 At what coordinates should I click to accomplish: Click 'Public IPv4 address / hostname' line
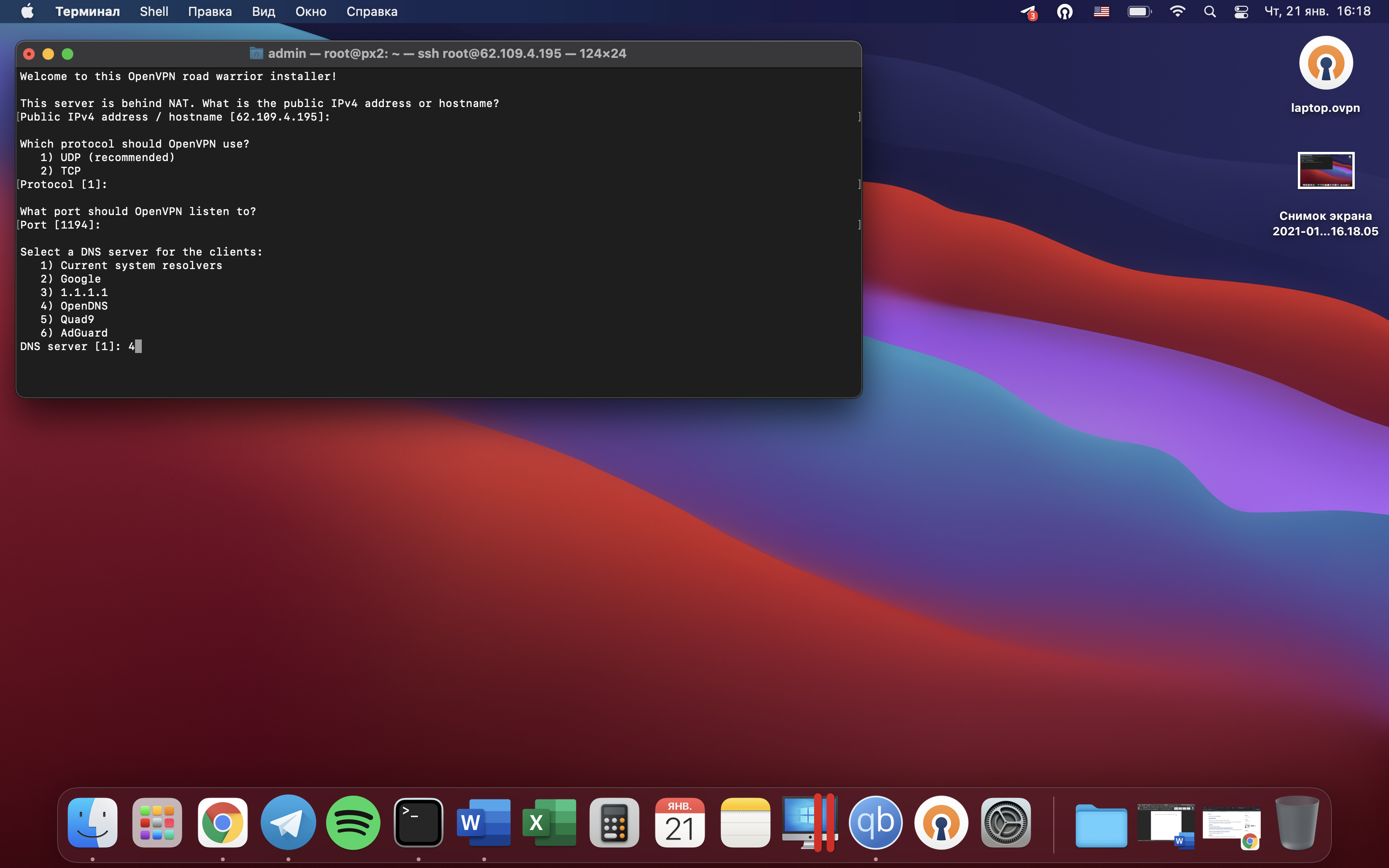point(175,117)
